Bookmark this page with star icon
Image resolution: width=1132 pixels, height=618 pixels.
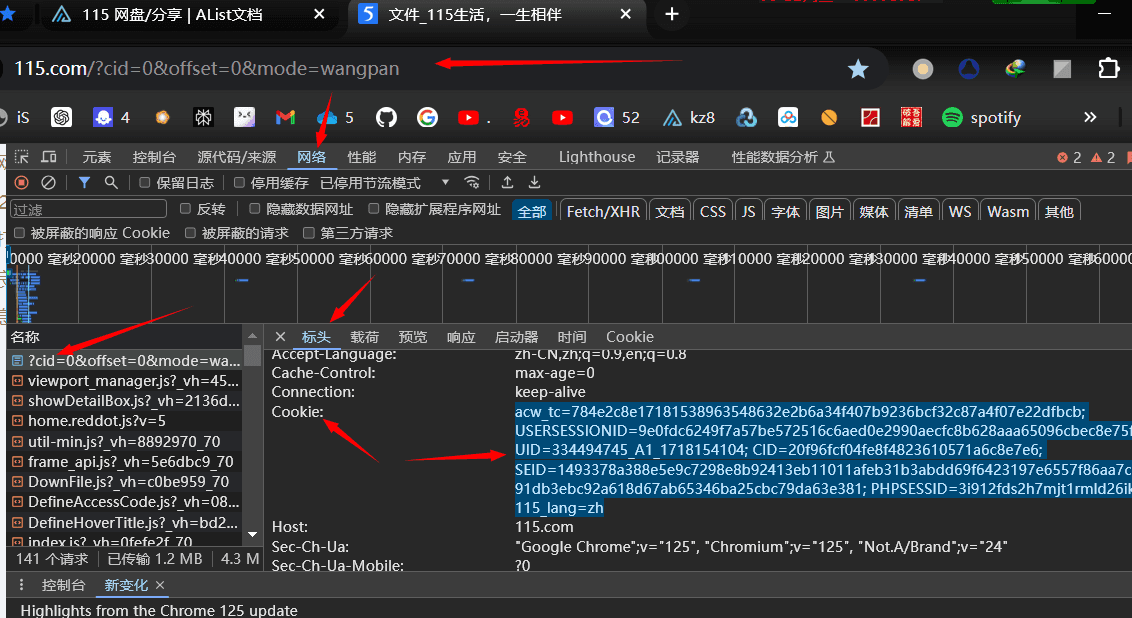(858, 69)
